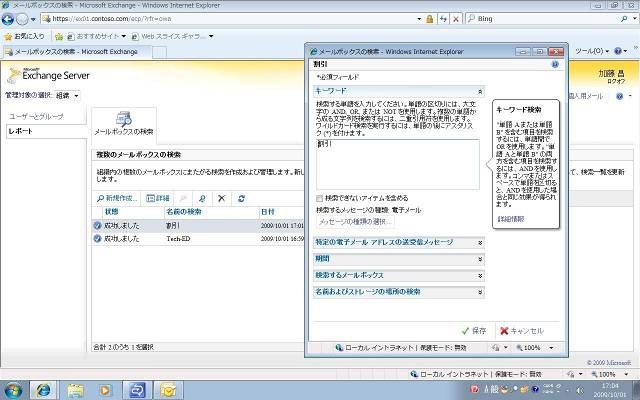Click the メールボックスの検索 mailbox search icon tab

[x=124, y=123]
